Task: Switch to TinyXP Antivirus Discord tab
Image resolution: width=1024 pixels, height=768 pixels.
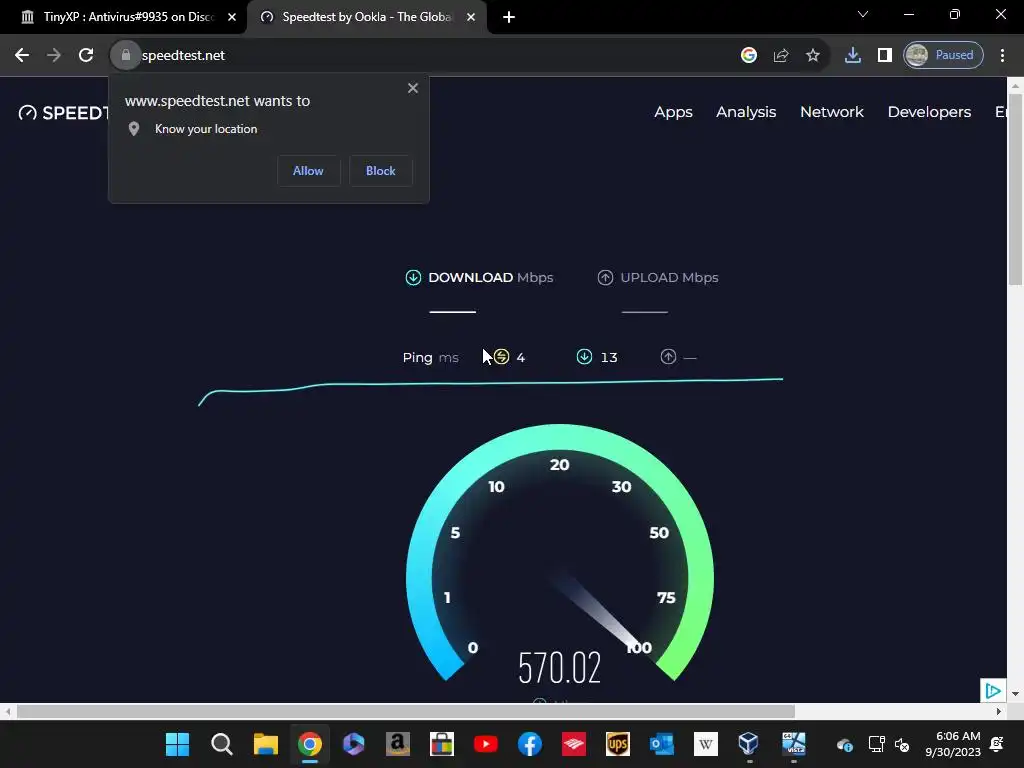Action: coord(118,17)
